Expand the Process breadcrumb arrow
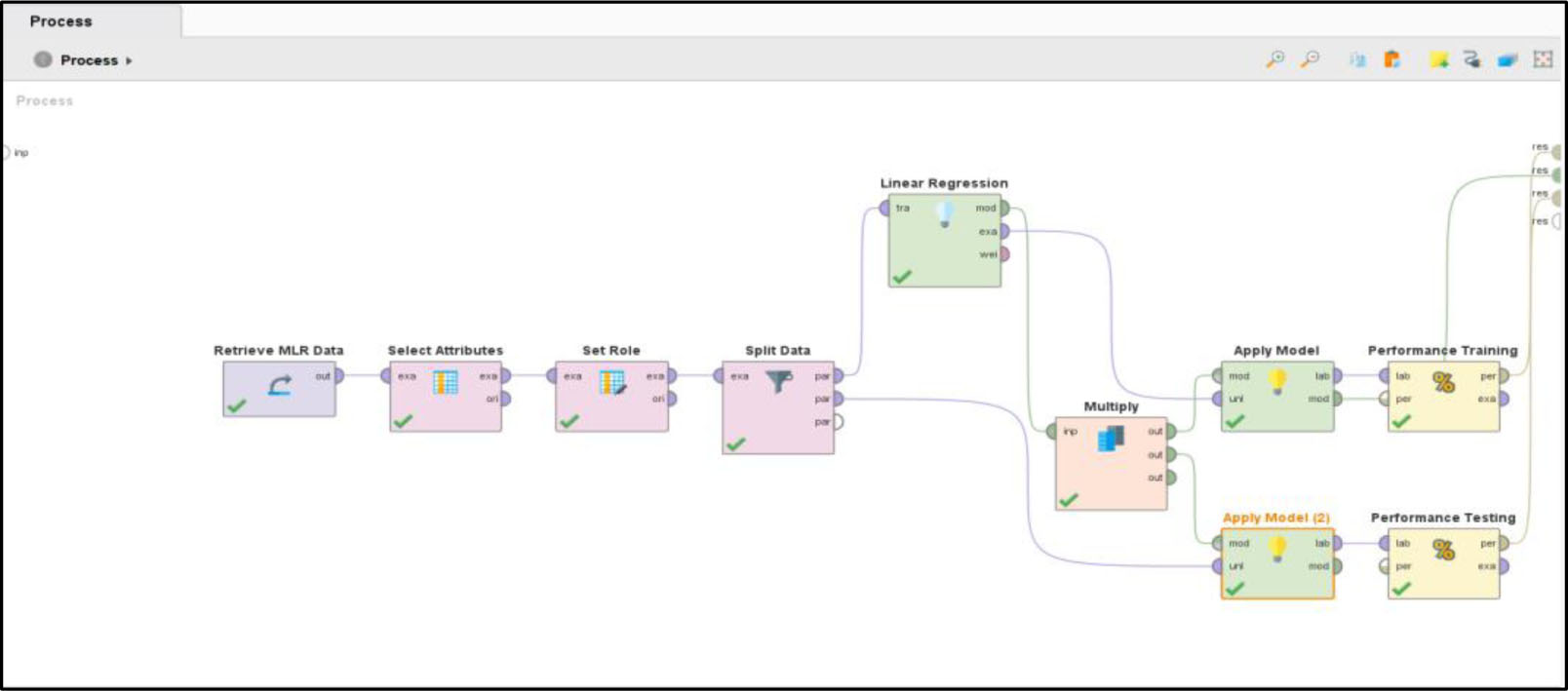Viewport: 1568px width, 691px height. (x=129, y=60)
